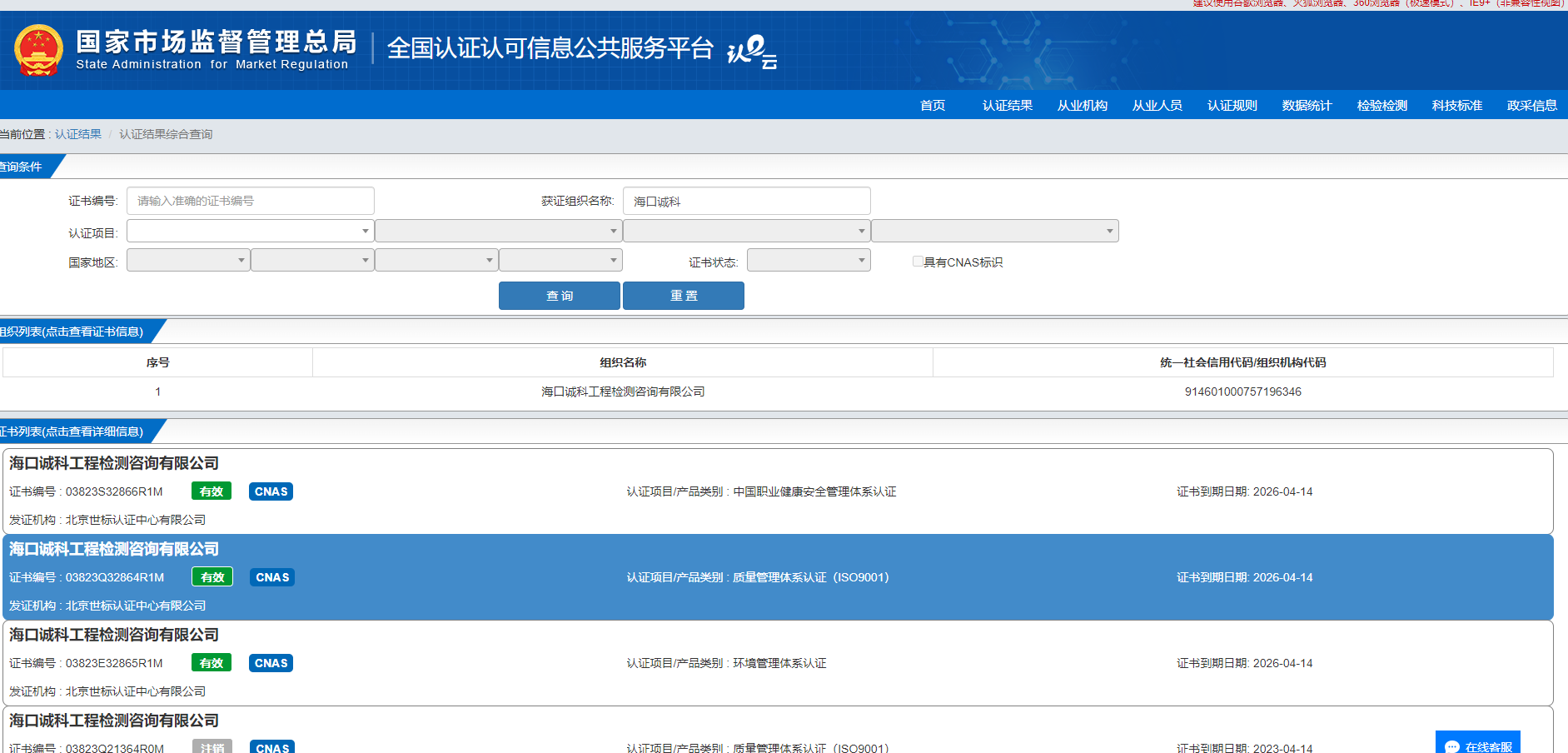Expand the first 国家地区 dropdown
Image resolution: width=1568 pixels, height=753 pixels.
188,261
